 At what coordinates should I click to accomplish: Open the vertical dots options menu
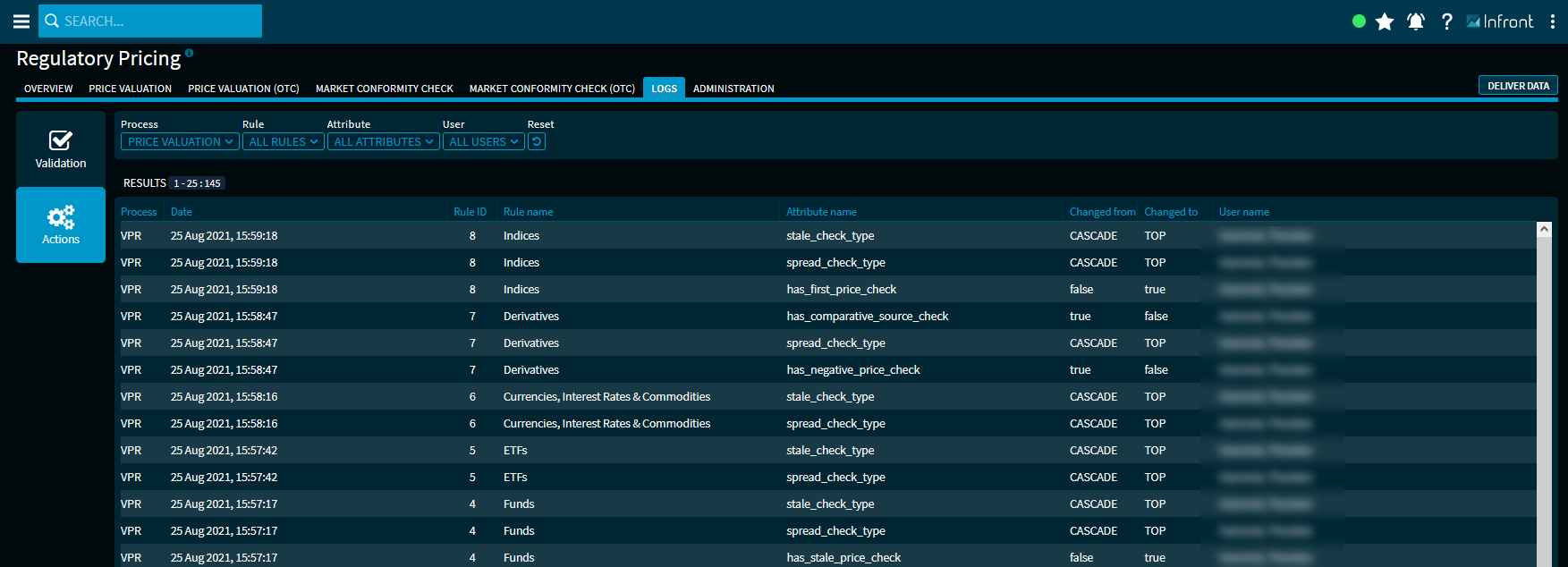[1553, 21]
